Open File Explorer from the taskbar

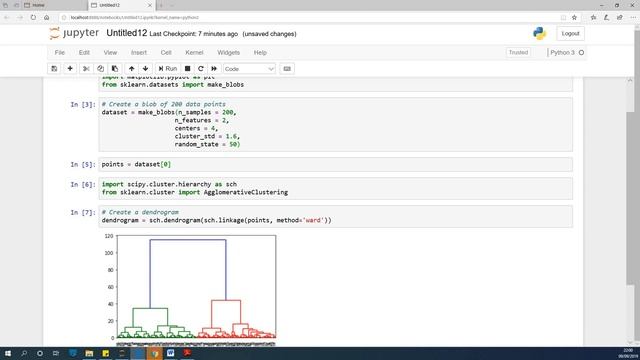(89, 353)
